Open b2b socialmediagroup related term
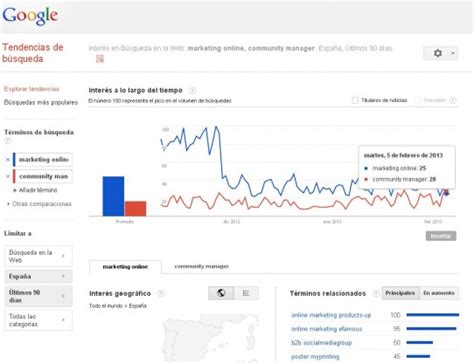 (321, 343)
